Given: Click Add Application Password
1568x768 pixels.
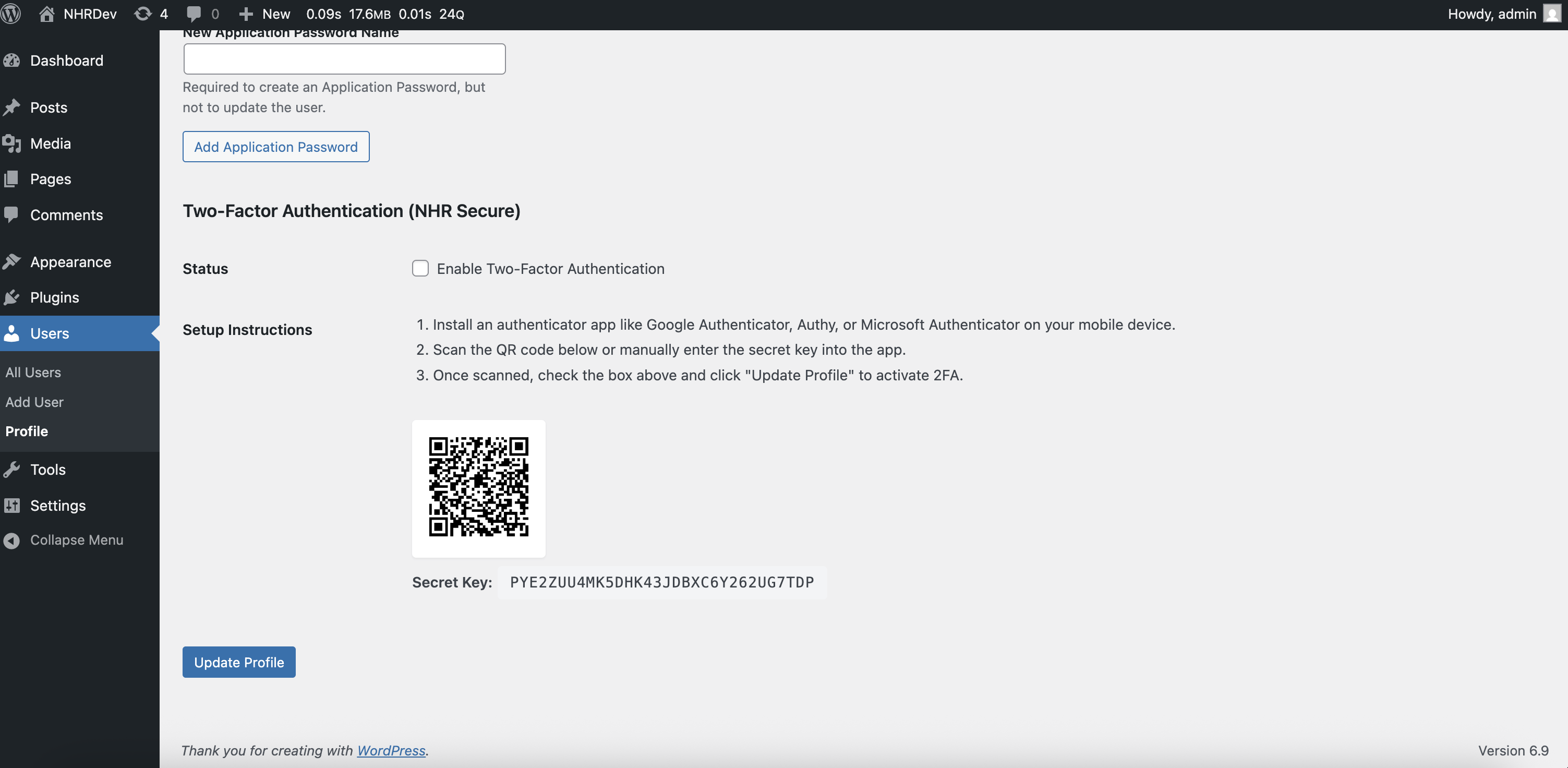Looking at the screenshot, I should 275,147.
